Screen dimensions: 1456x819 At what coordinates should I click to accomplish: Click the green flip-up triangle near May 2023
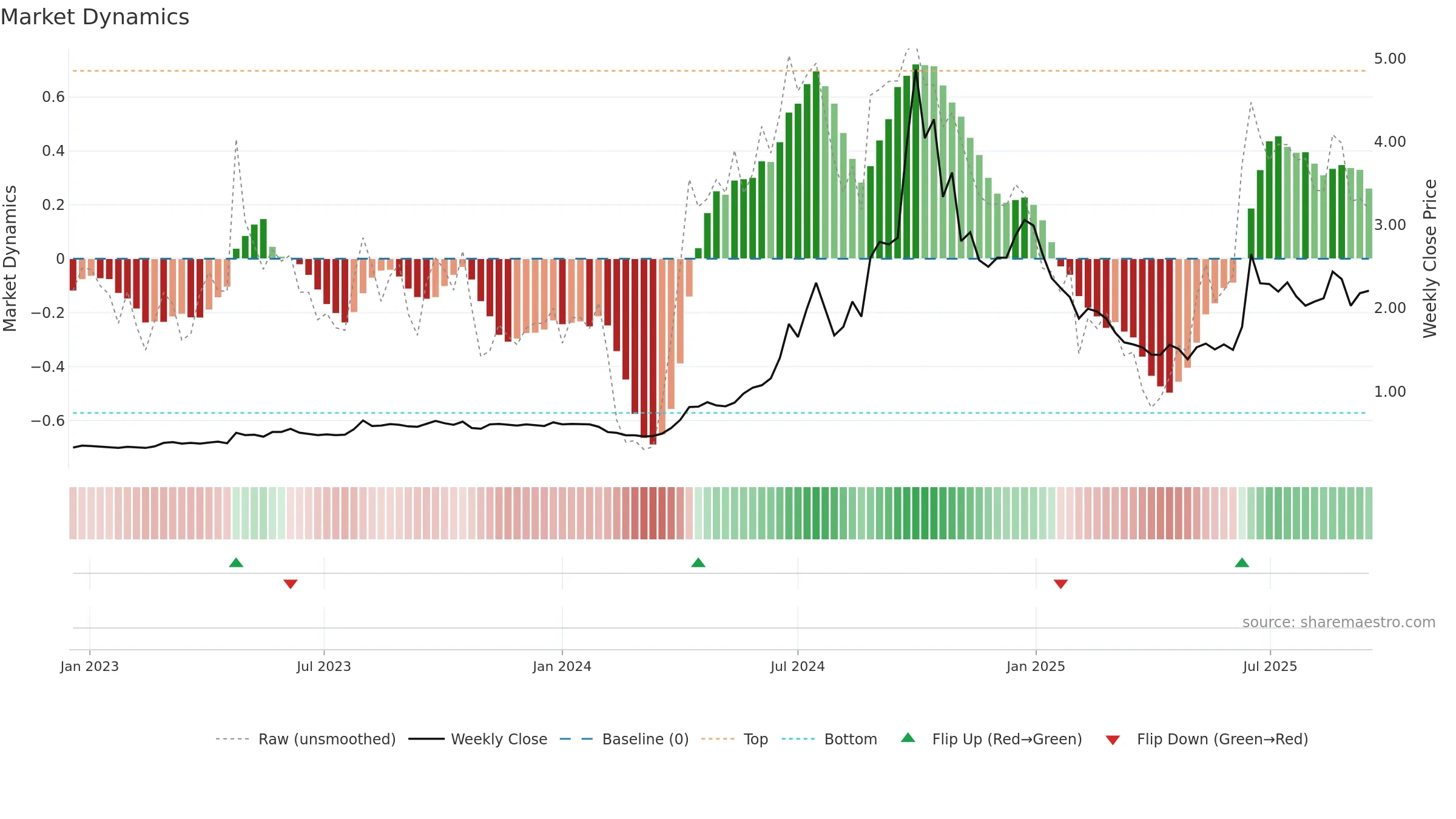[x=236, y=562]
